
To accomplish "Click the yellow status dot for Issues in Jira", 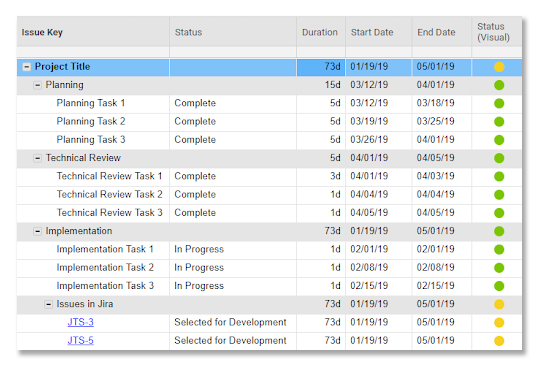I will pos(499,304).
